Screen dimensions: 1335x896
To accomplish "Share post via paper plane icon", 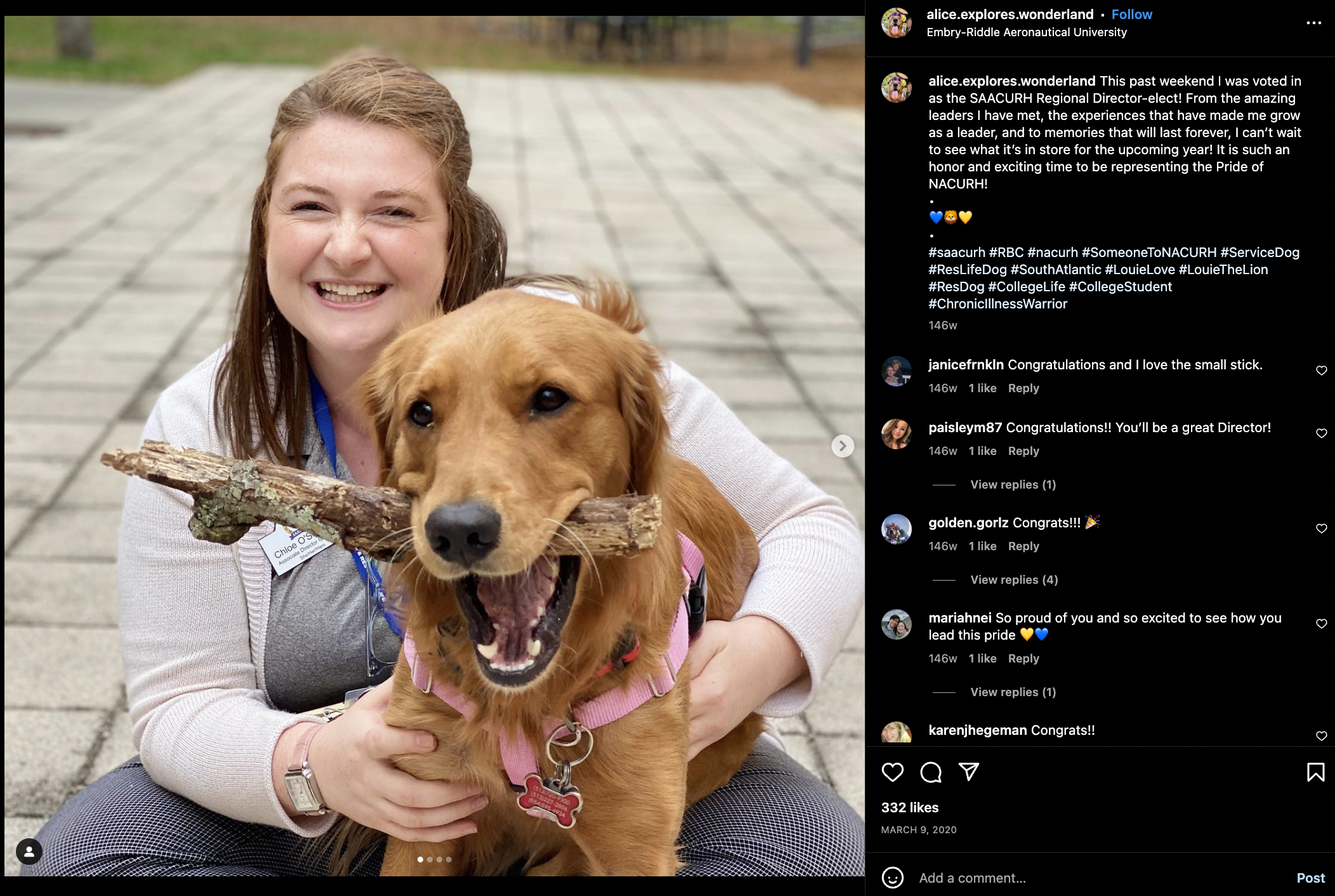I will click(x=969, y=772).
